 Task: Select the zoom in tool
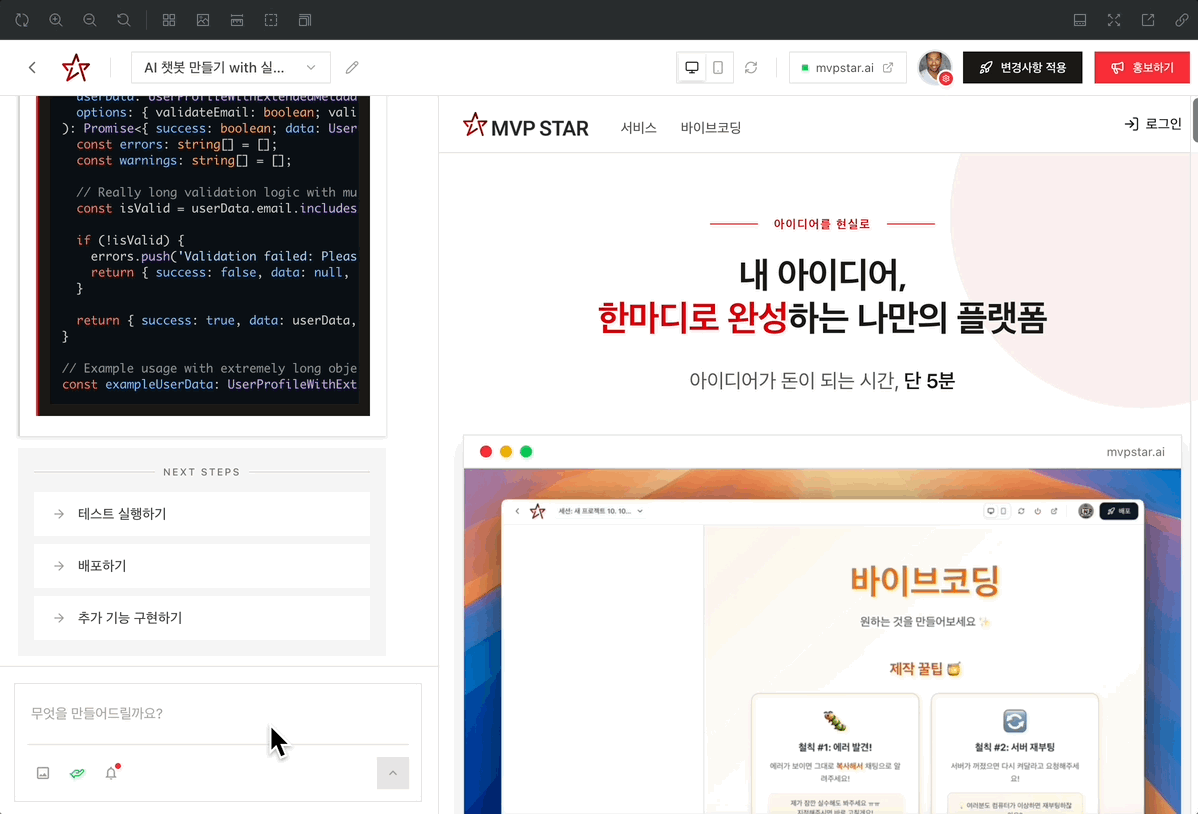(56, 19)
